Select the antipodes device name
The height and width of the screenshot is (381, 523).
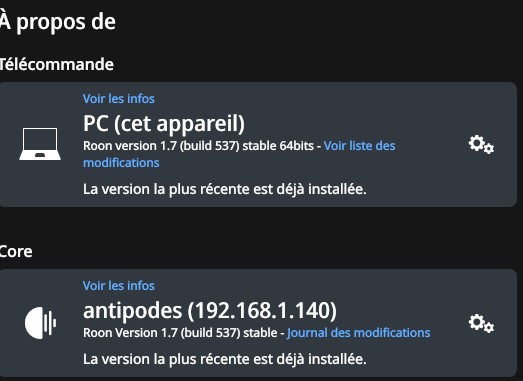coord(132,311)
